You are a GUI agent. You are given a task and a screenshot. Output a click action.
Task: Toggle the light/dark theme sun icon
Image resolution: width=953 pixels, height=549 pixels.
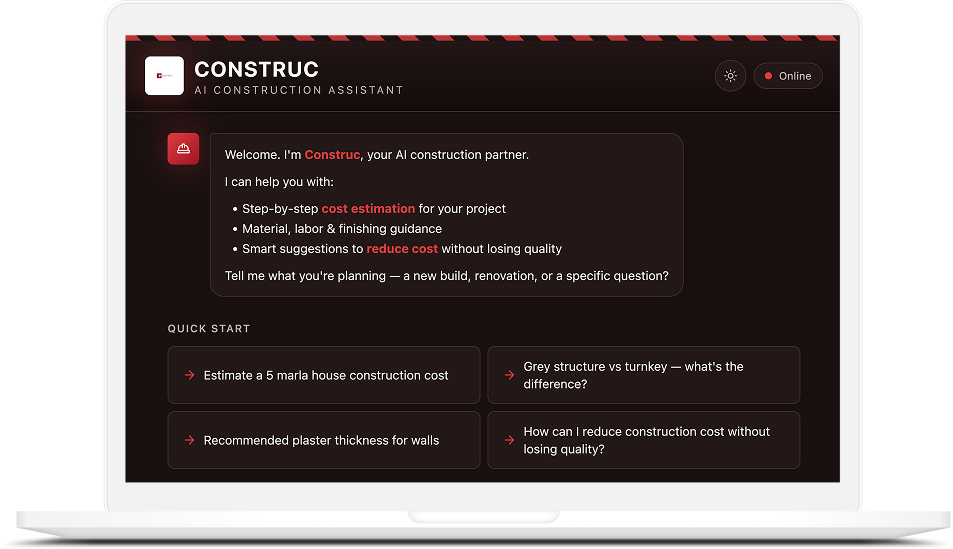730,76
